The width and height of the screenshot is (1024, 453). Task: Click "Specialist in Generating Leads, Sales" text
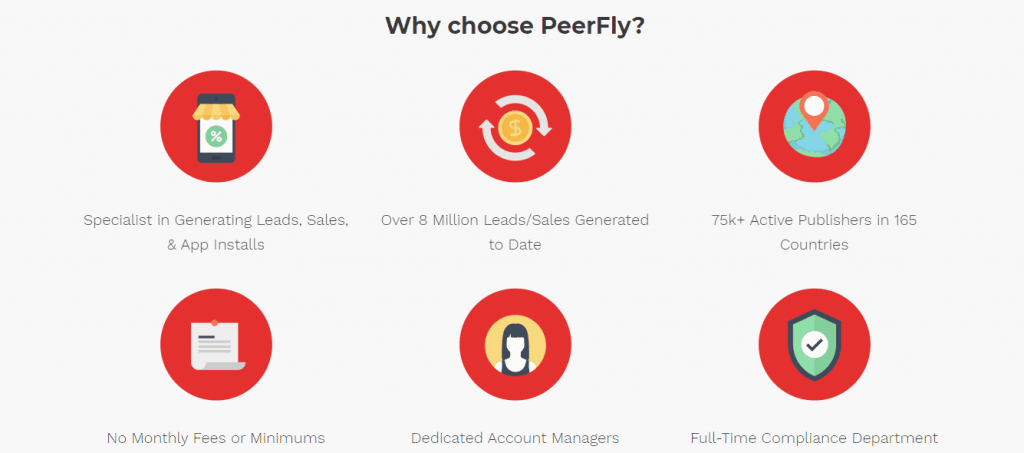click(216, 220)
